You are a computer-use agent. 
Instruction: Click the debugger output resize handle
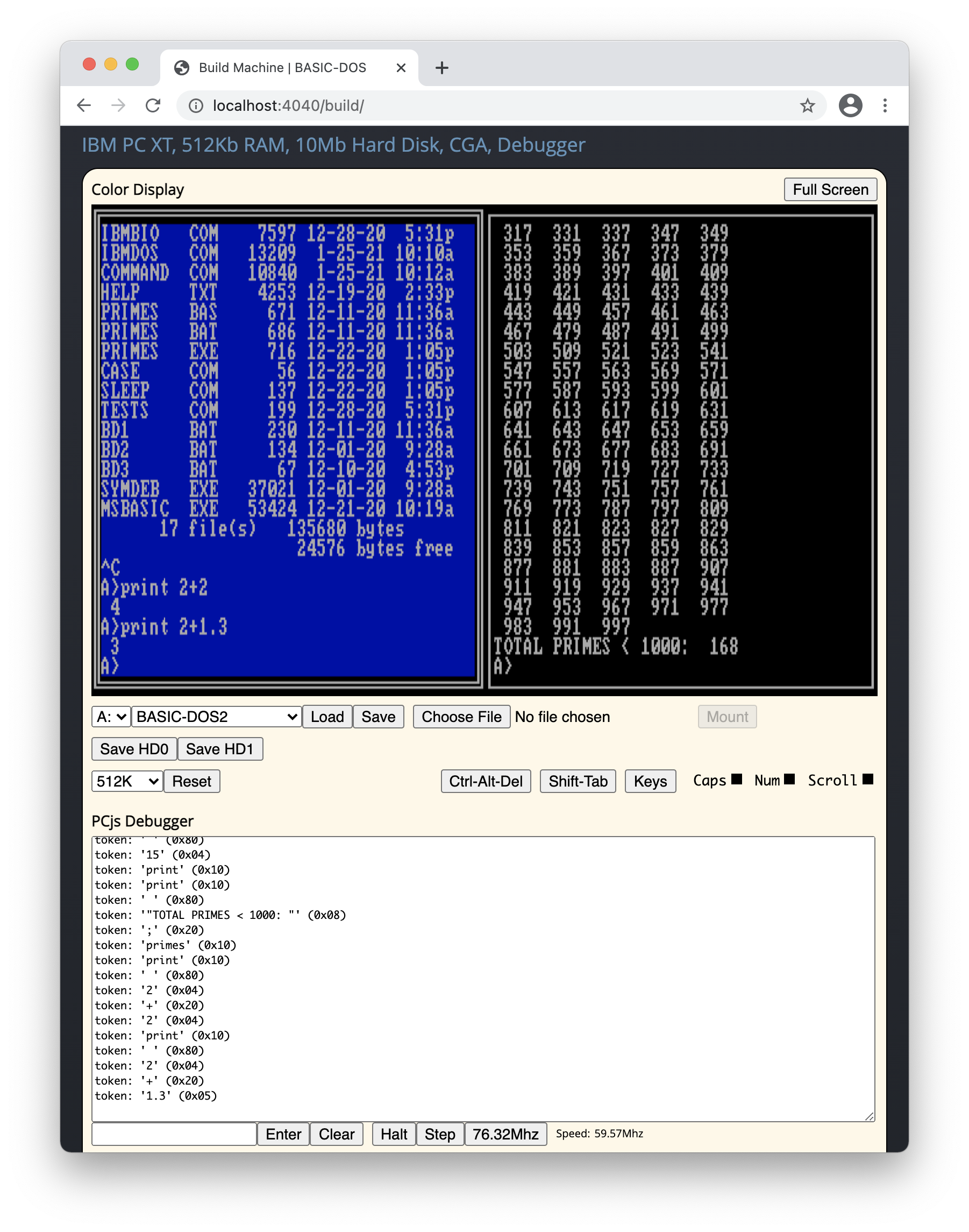(x=869, y=1116)
